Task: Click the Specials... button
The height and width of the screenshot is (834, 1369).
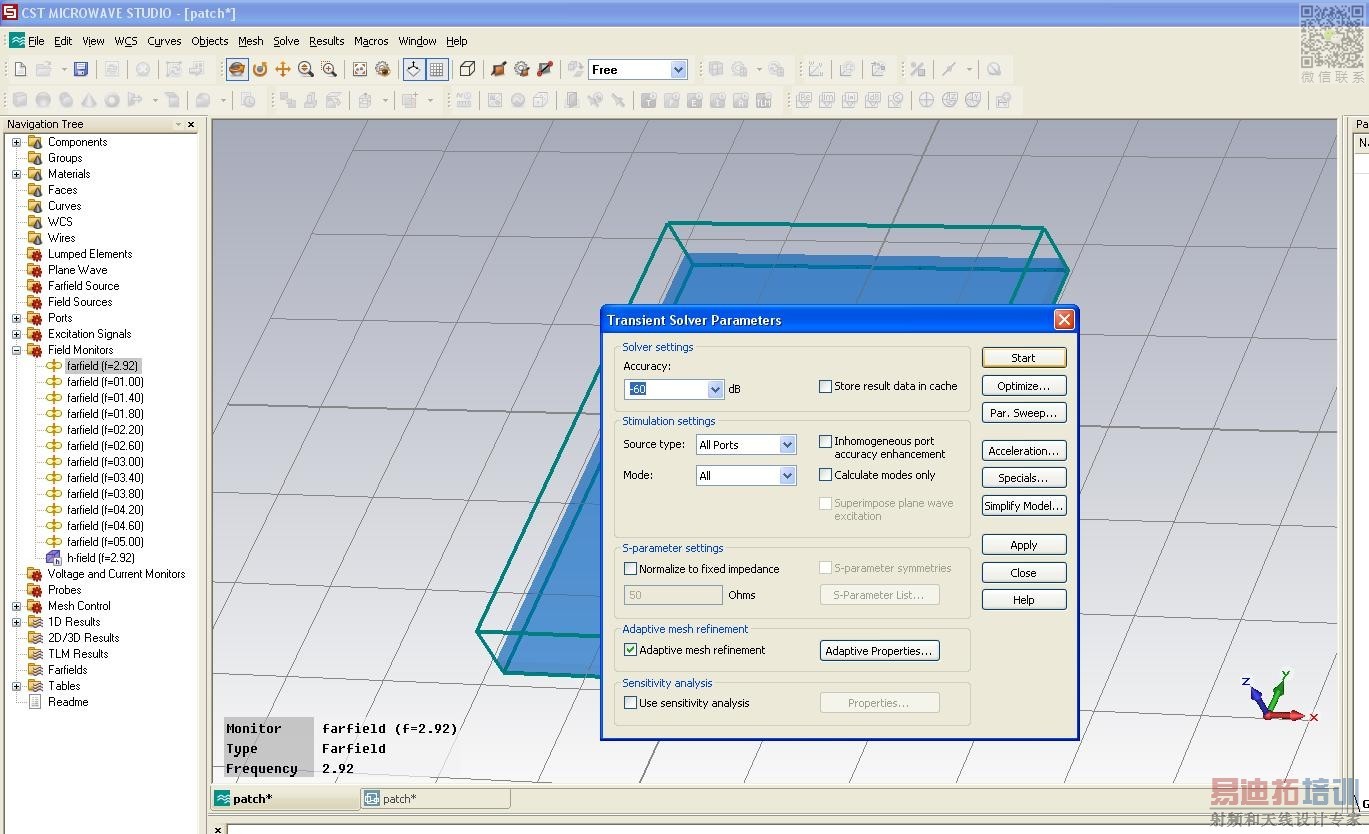Action: coord(1024,478)
